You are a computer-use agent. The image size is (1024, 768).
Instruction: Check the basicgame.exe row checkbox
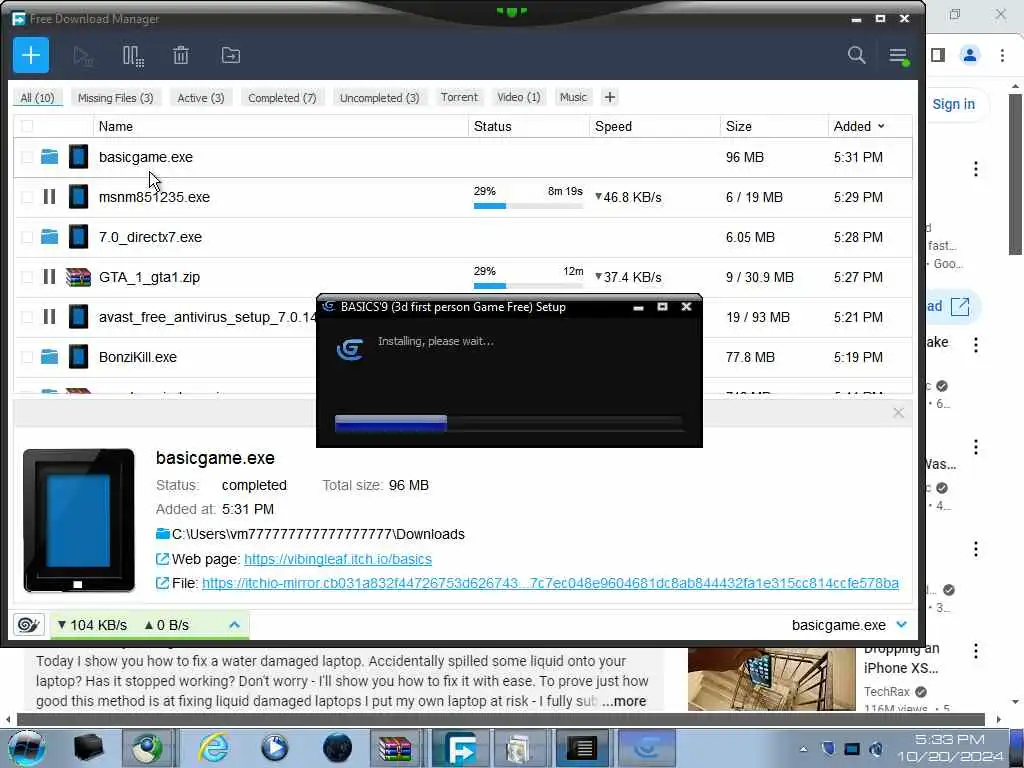click(27, 157)
